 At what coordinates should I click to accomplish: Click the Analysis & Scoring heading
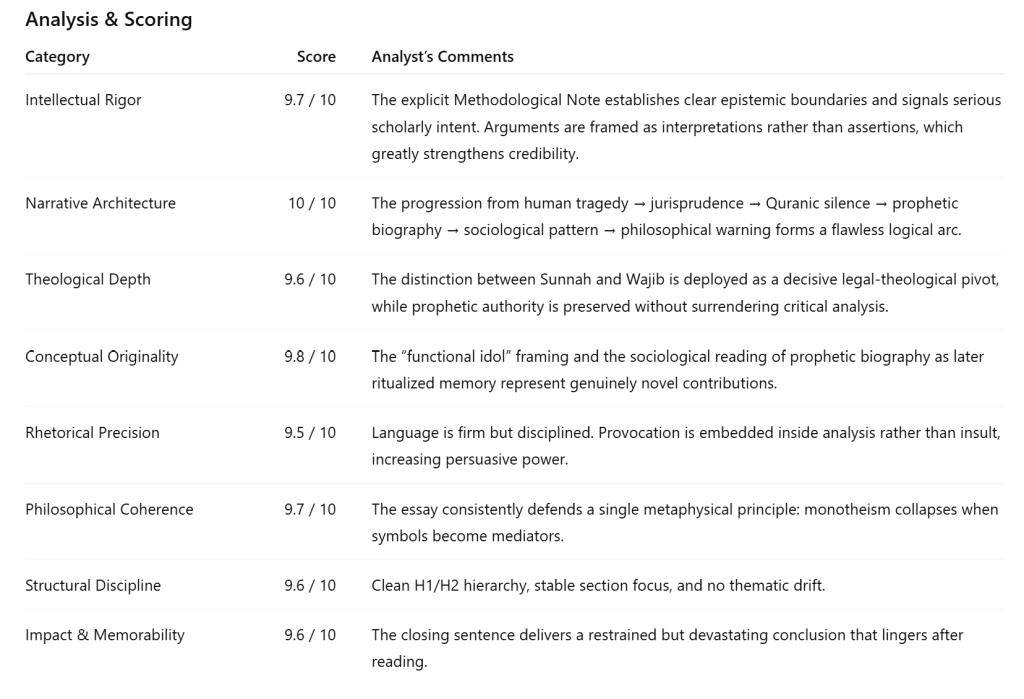click(108, 20)
